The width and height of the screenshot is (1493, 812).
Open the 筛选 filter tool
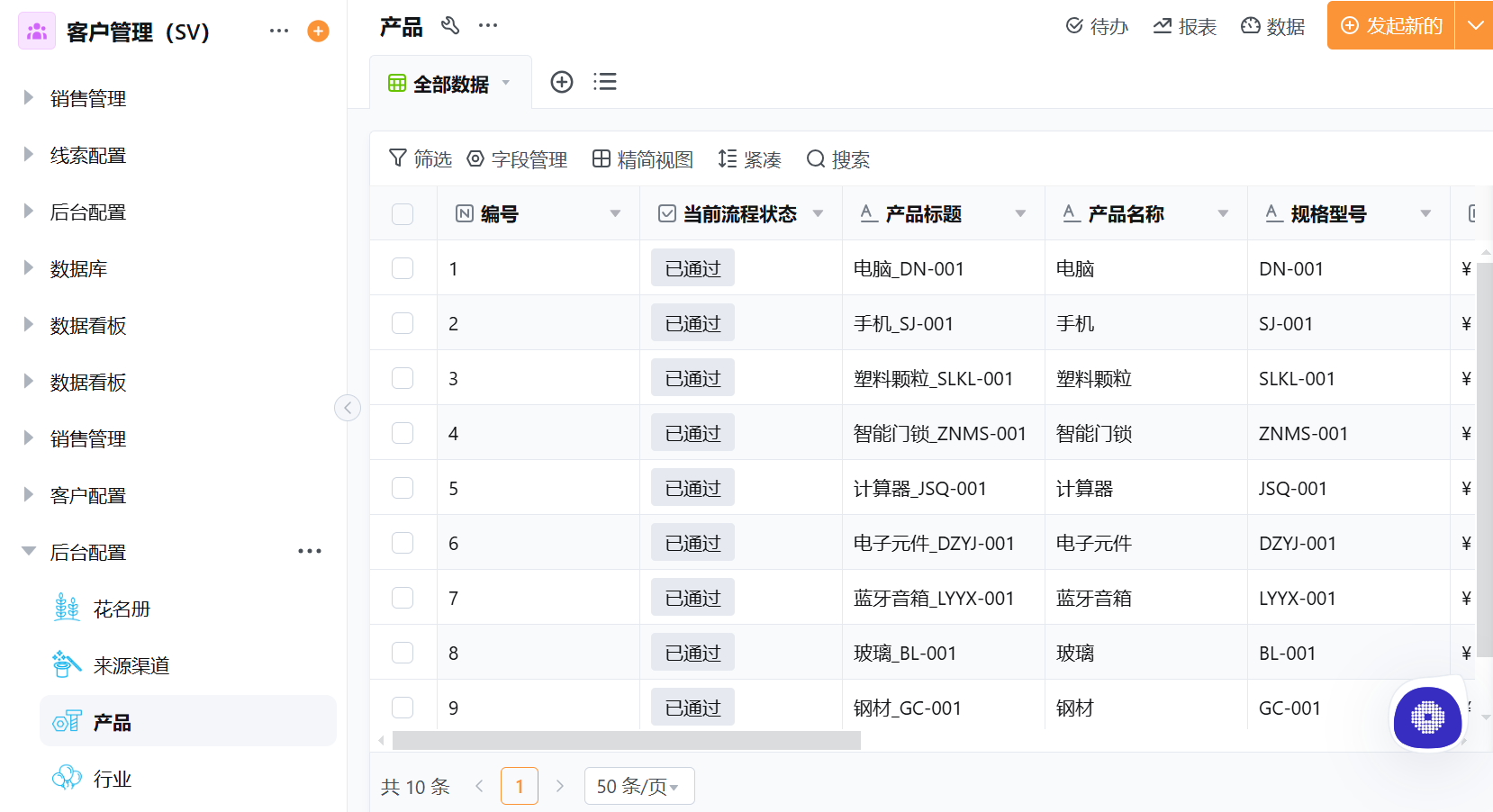pos(399,158)
